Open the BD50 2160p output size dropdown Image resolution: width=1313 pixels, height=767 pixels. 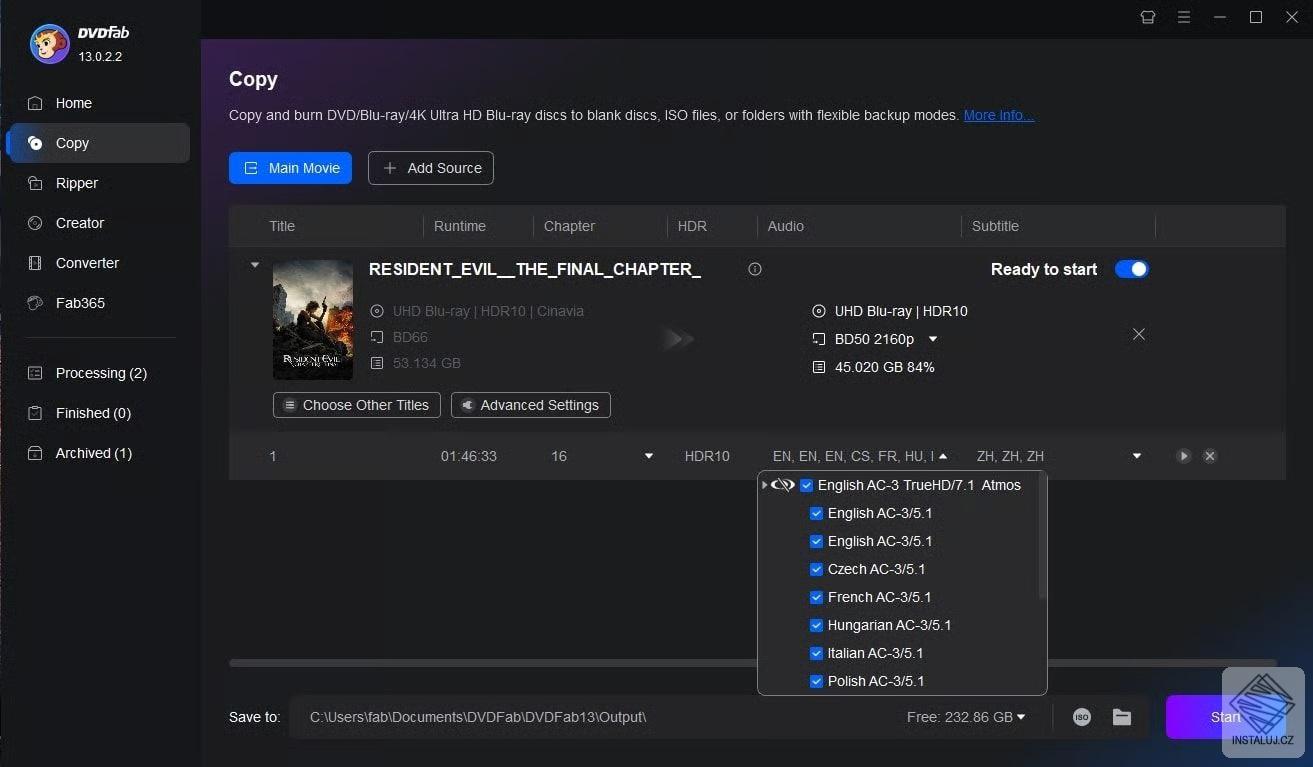click(933, 339)
